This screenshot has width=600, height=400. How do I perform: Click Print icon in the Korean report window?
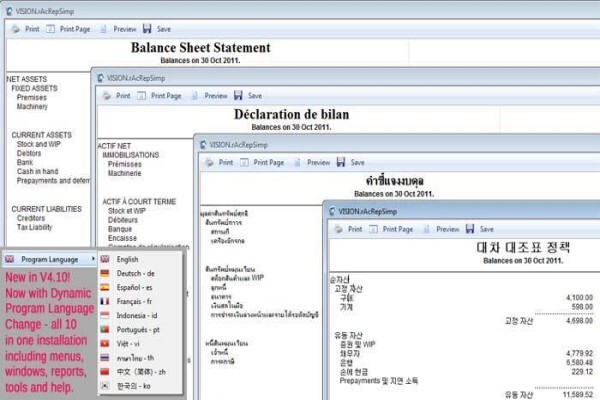(x=338, y=229)
